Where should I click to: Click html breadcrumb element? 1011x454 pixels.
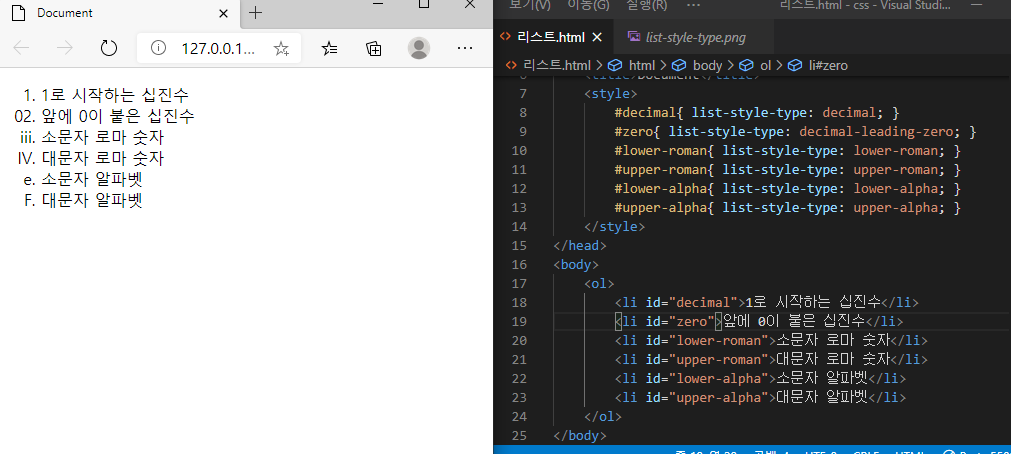[x=642, y=65]
